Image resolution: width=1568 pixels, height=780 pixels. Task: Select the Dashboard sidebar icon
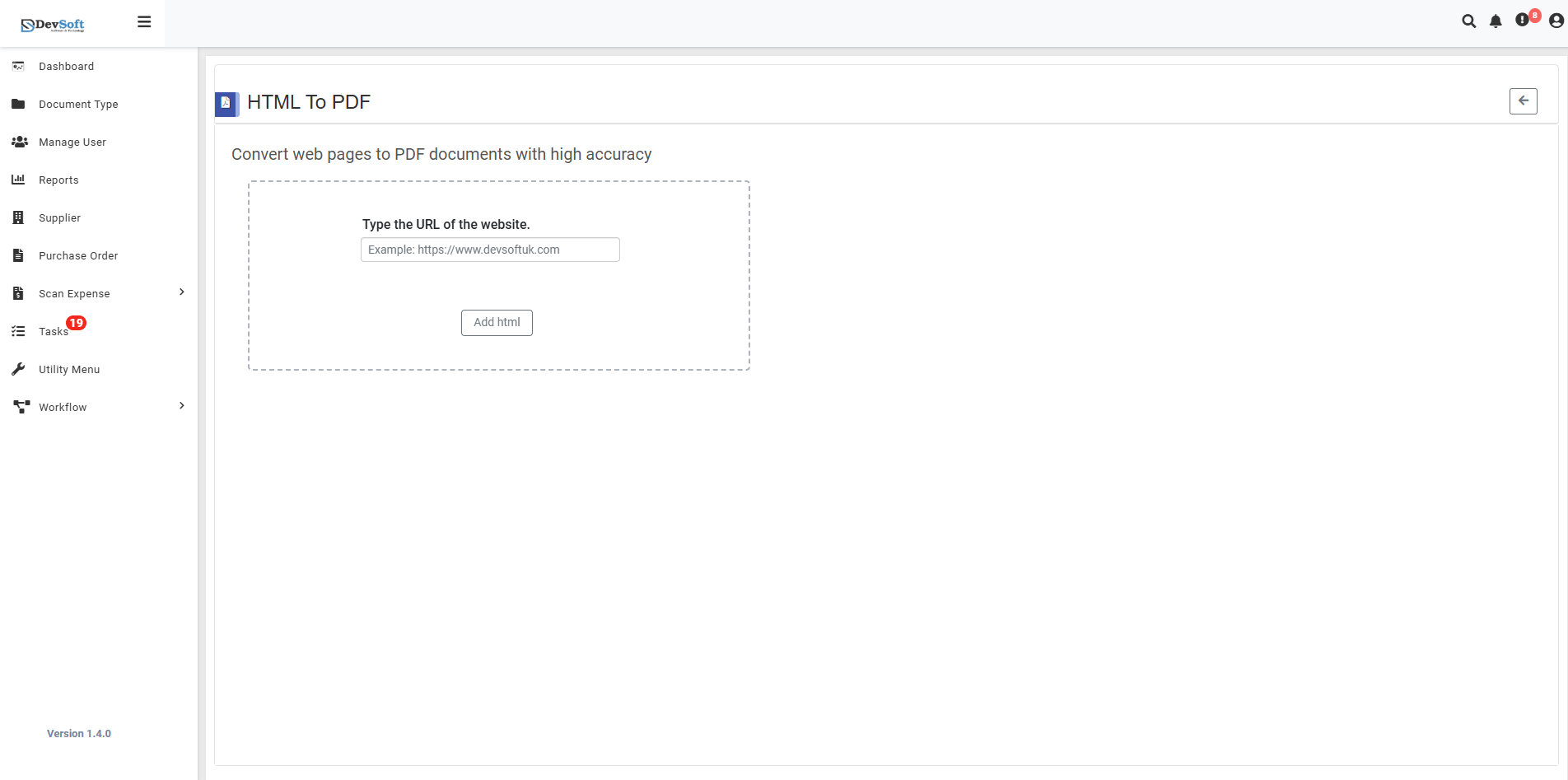[18, 66]
